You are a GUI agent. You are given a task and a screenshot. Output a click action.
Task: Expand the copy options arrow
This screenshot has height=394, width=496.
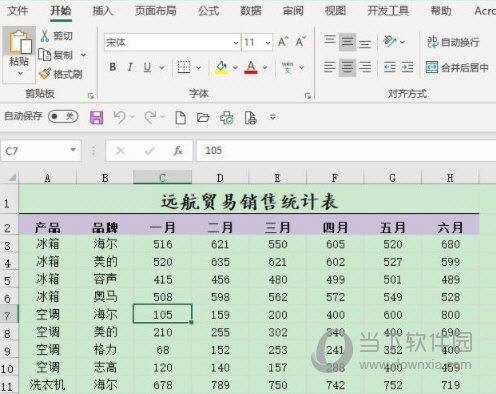pos(83,55)
